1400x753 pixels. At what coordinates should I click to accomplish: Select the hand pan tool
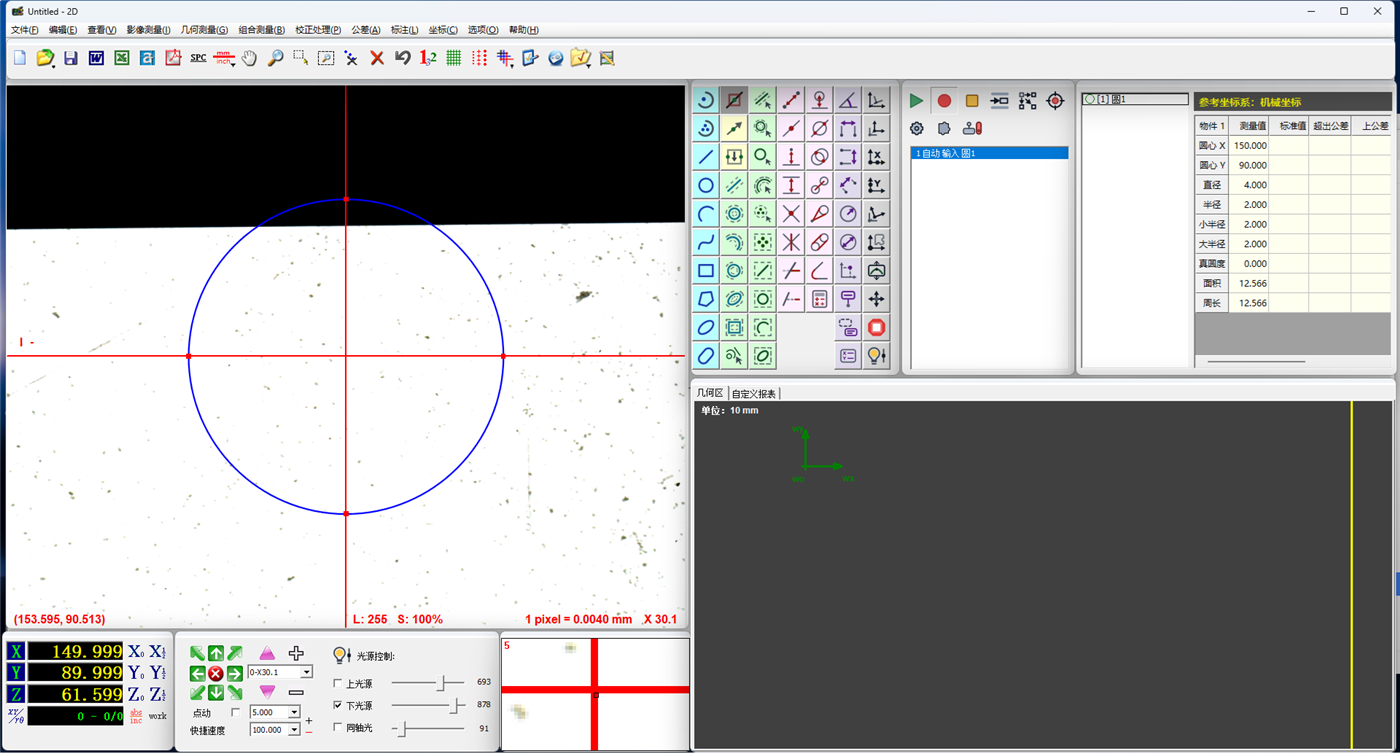coord(249,58)
